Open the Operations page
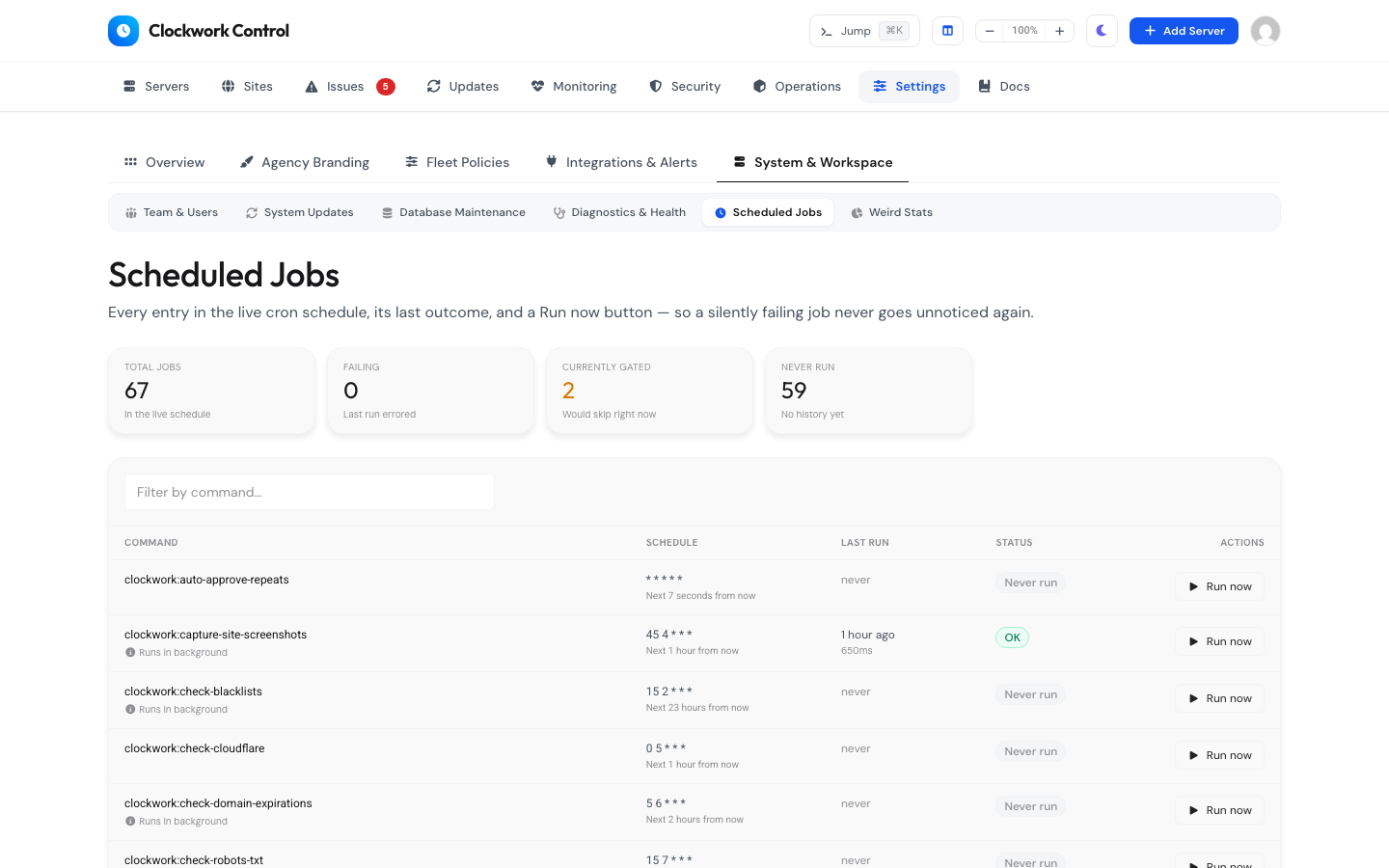 pyautogui.click(x=797, y=87)
